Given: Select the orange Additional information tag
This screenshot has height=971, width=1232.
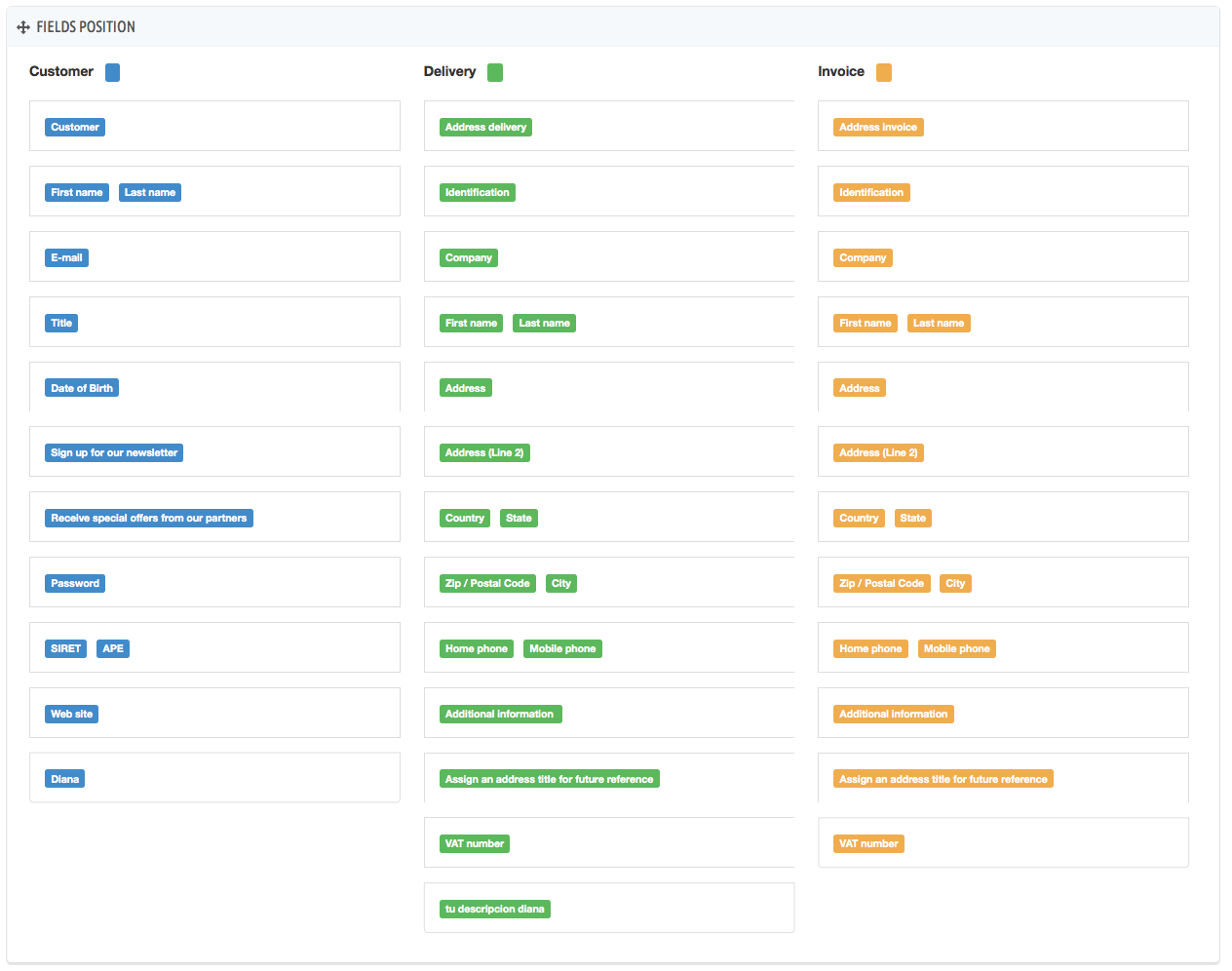Looking at the screenshot, I should click(893, 715).
